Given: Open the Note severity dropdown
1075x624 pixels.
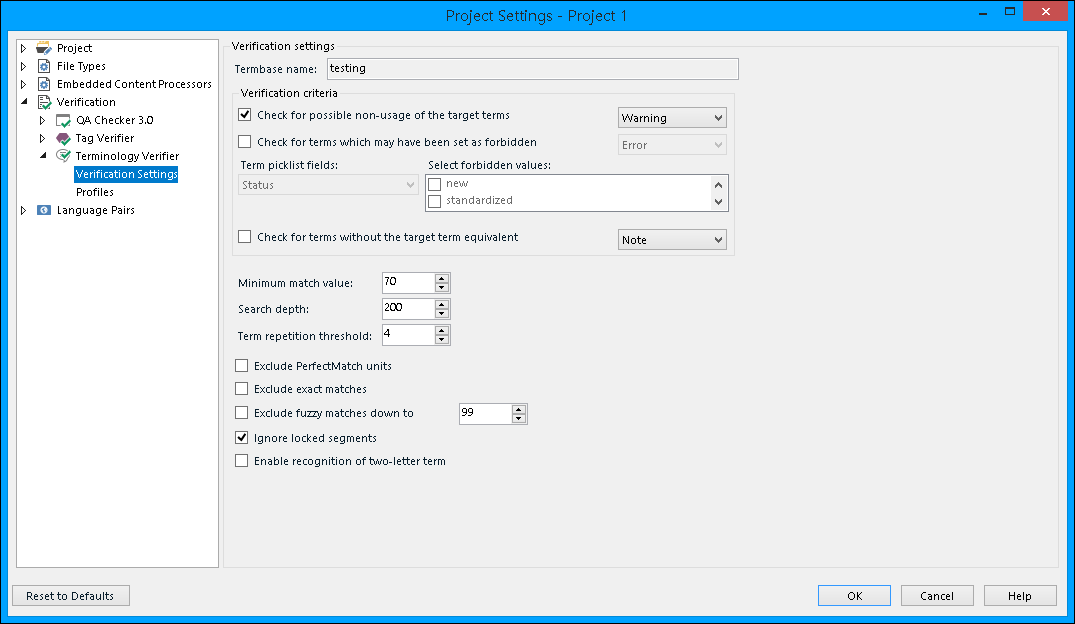Looking at the screenshot, I should click(672, 240).
